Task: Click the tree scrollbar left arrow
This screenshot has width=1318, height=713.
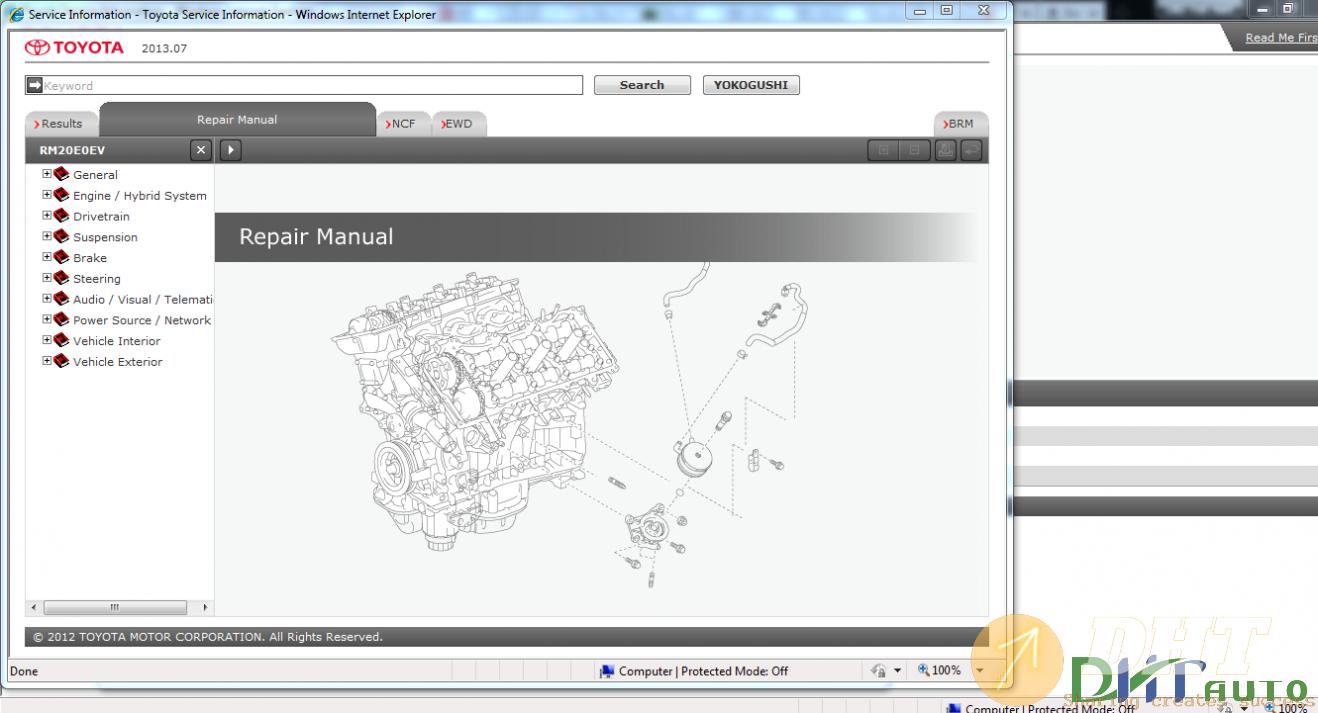Action: click(x=33, y=607)
